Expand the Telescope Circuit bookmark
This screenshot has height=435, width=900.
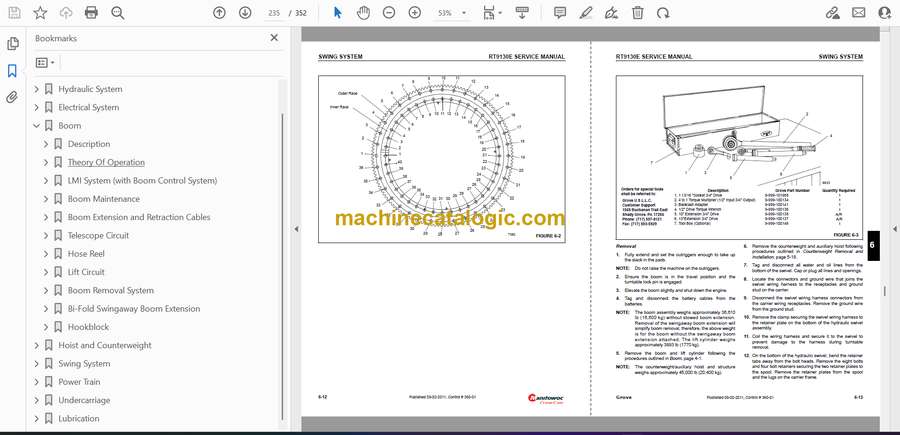(x=46, y=236)
